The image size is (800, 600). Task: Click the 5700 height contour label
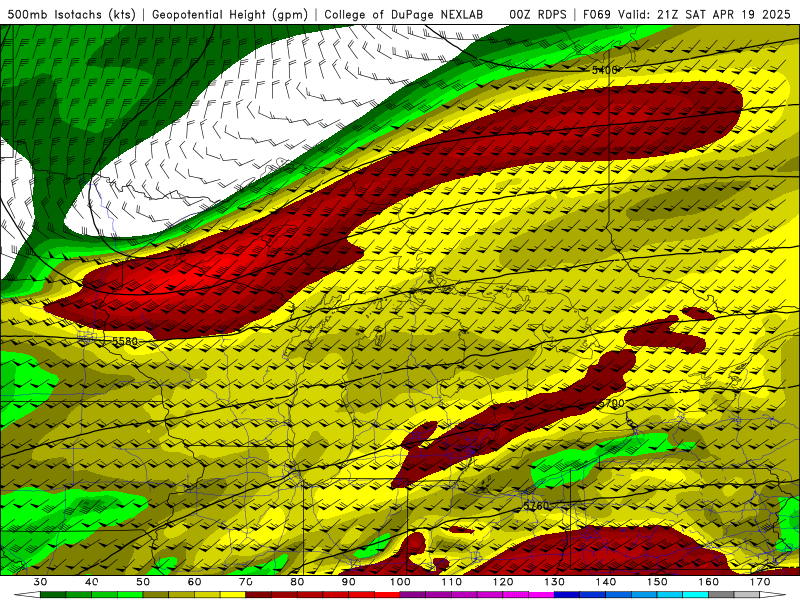(611, 403)
